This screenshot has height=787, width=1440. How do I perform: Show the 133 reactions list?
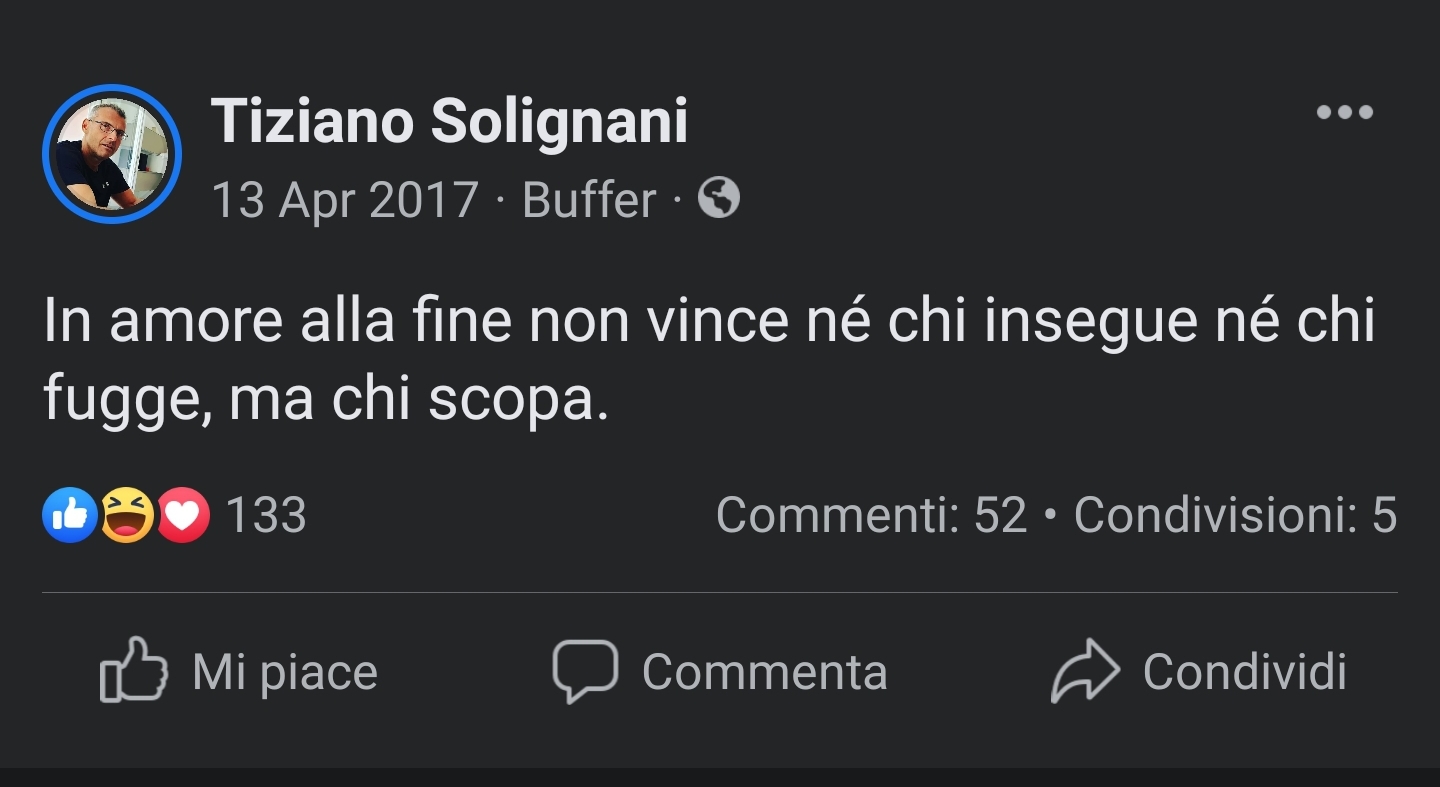point(266,516)
